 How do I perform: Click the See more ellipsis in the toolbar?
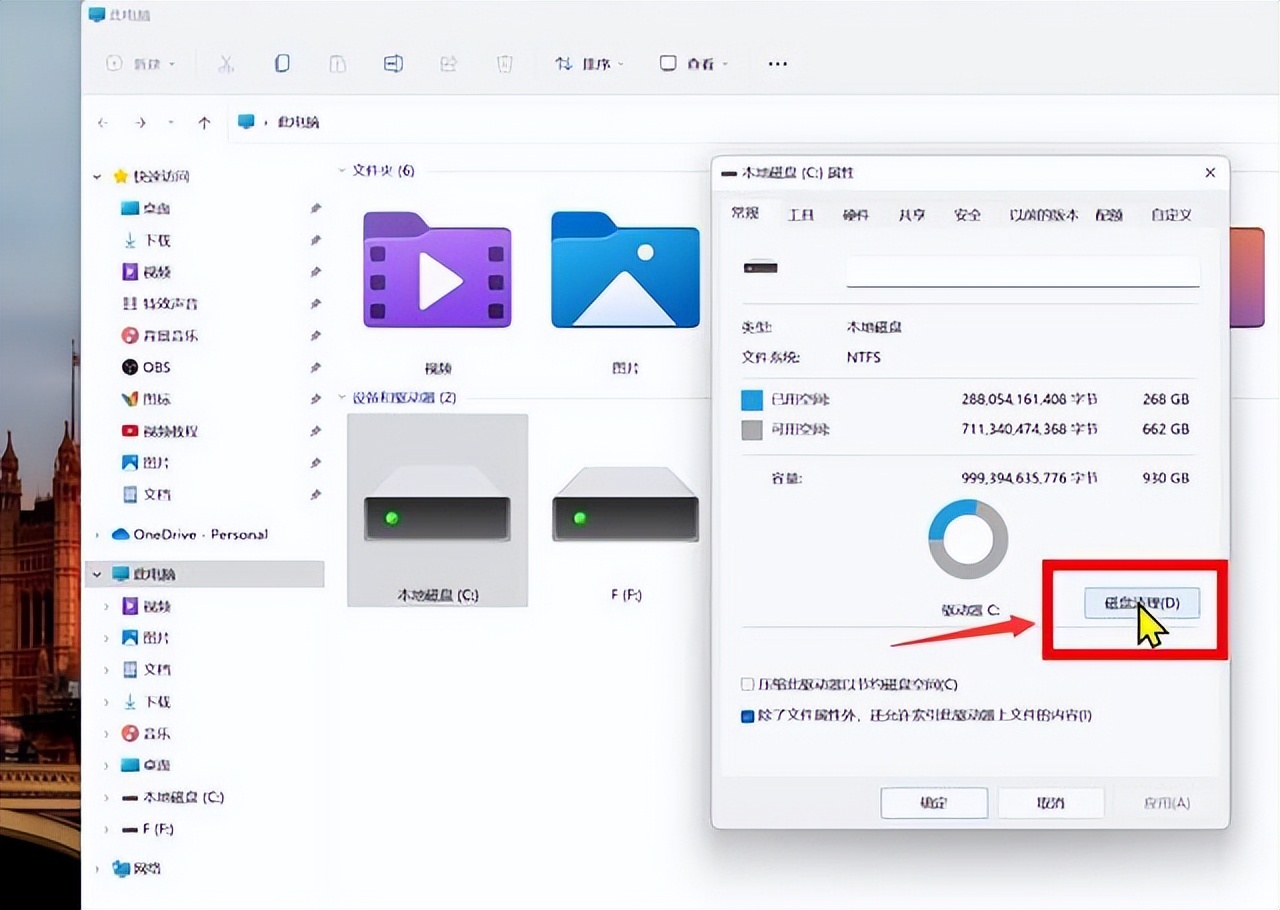tap(778, 63)
